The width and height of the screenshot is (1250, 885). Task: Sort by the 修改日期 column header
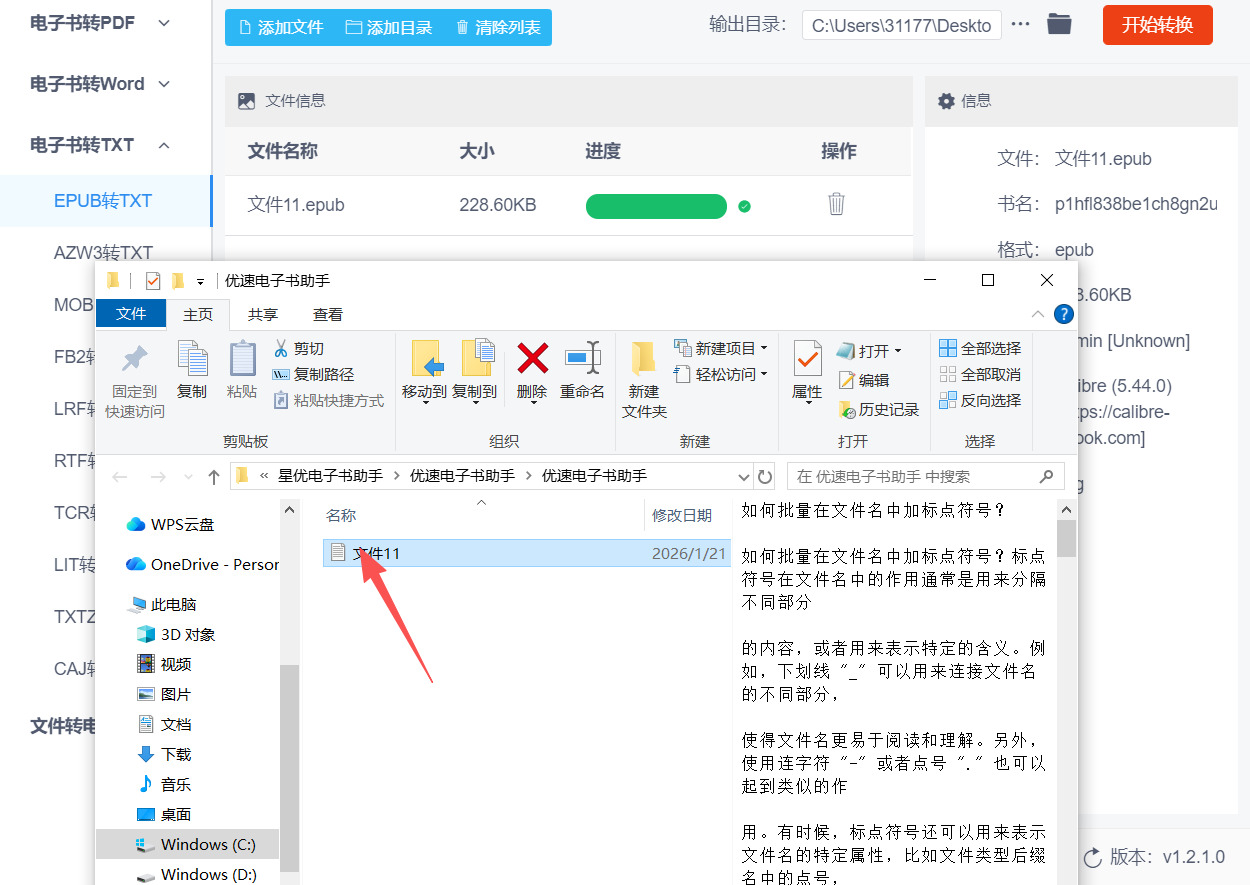click(682, 515)
